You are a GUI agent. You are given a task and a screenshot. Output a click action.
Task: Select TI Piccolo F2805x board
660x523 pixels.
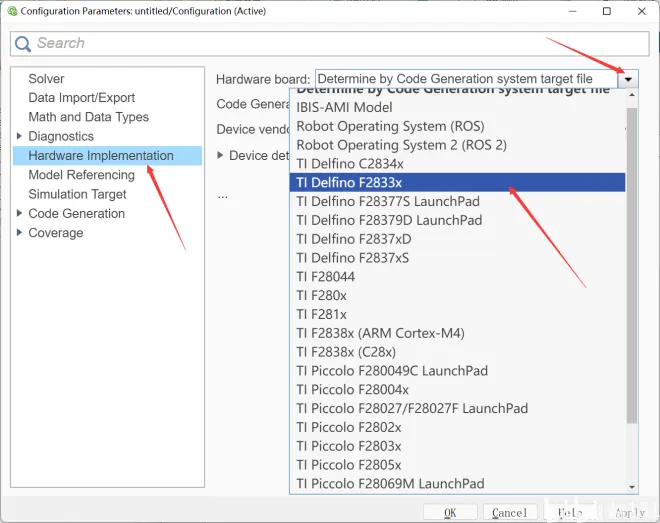tap(458, 465)
